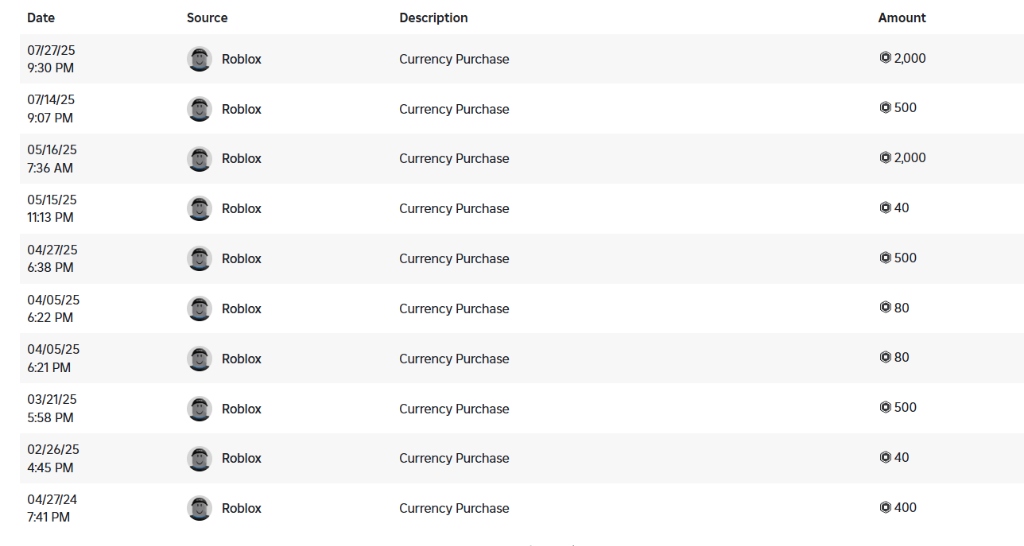1024x546 pixels.
Task: Click the Roblox avatar in the 07/27/25 row
Action: click(x=200, y=59)
